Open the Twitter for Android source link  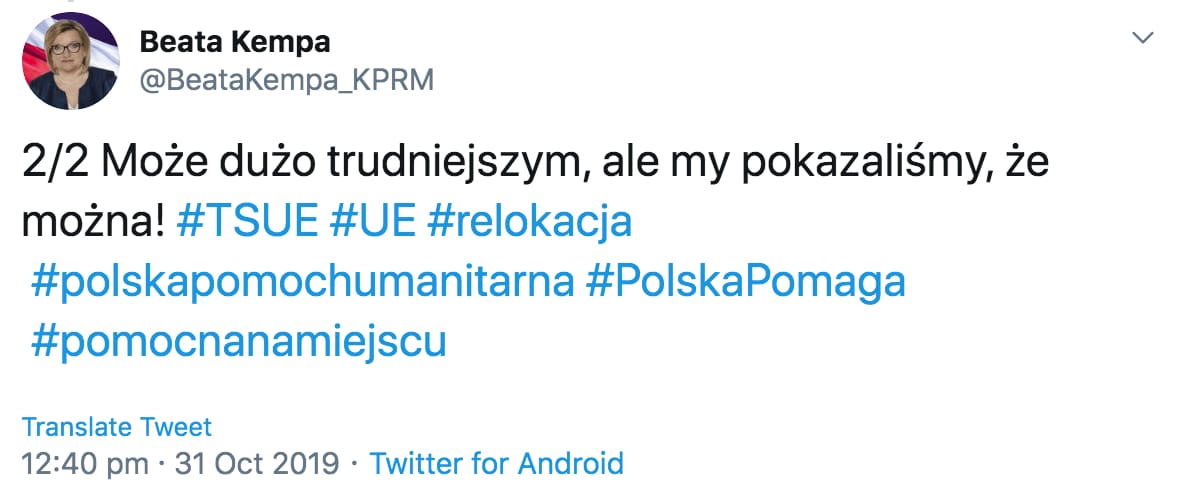click(497, 464)
